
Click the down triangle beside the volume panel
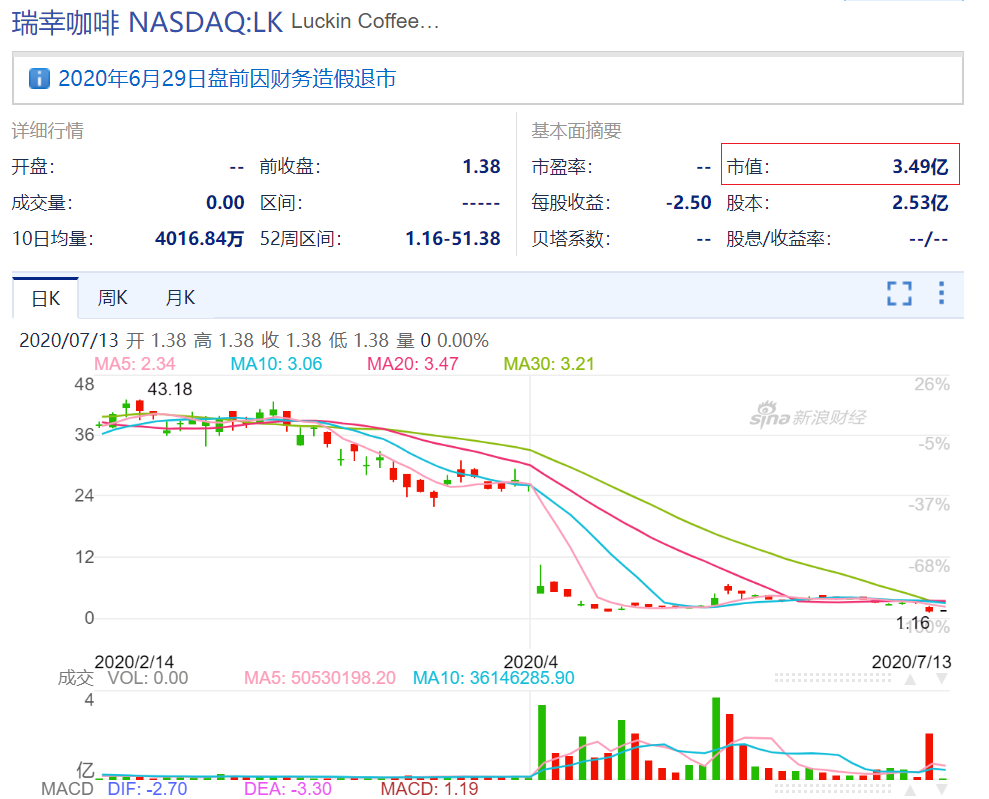[942, 679]
